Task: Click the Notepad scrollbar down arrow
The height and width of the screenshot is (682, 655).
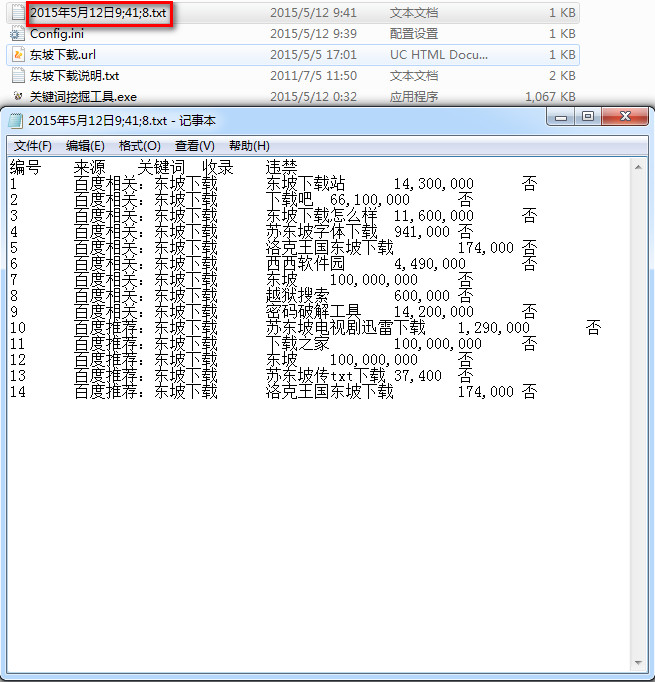Action: point(638,663)
